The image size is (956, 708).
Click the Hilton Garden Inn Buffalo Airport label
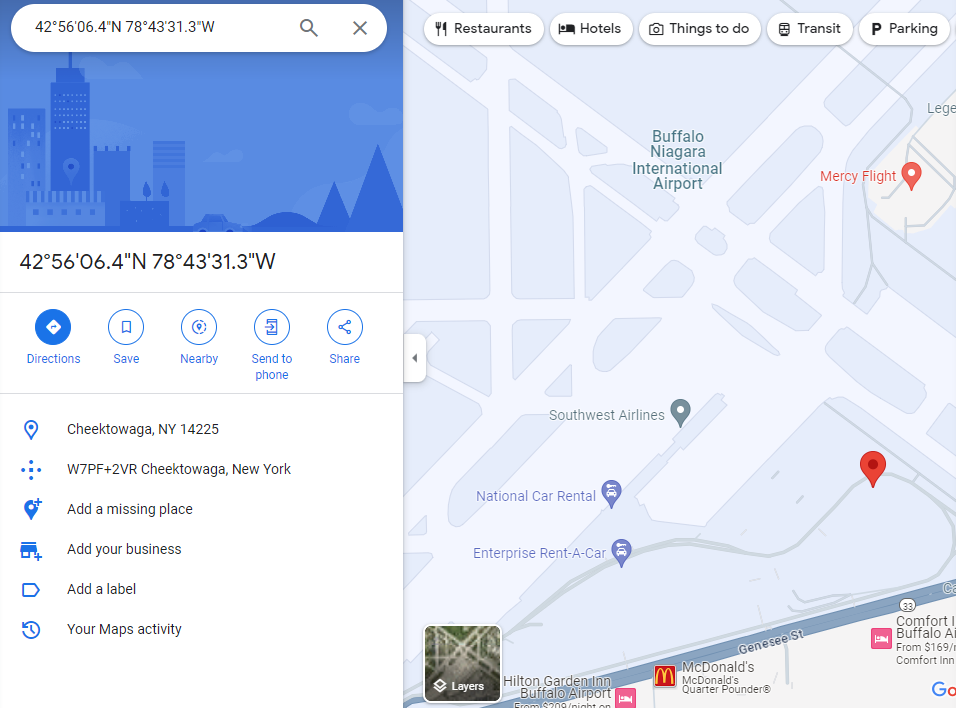pyautogui.click(x=557, y=687)
